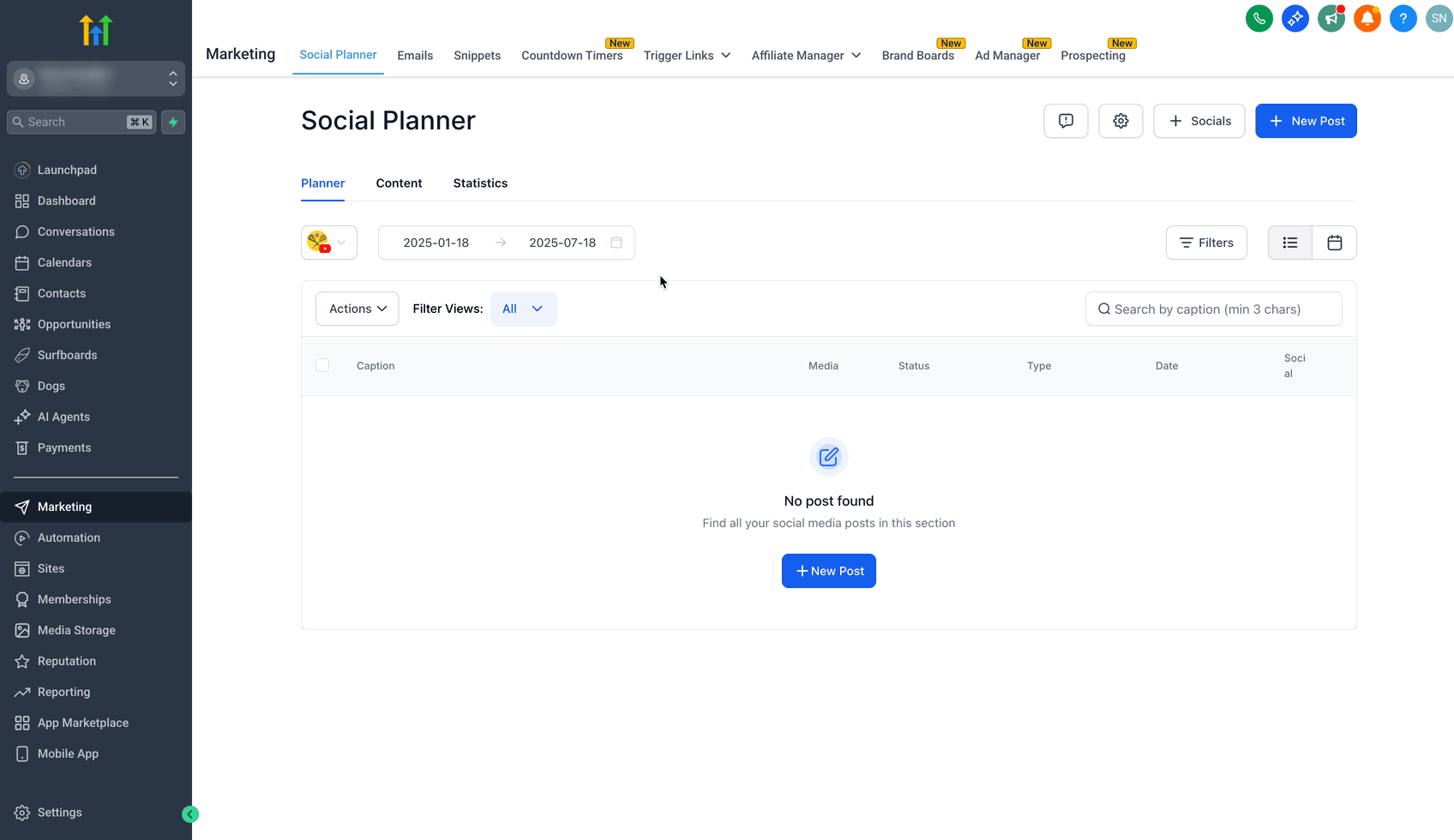Open the Ad Manager tab
The image size is (1454, 840).
click(x=1007, y=56)
